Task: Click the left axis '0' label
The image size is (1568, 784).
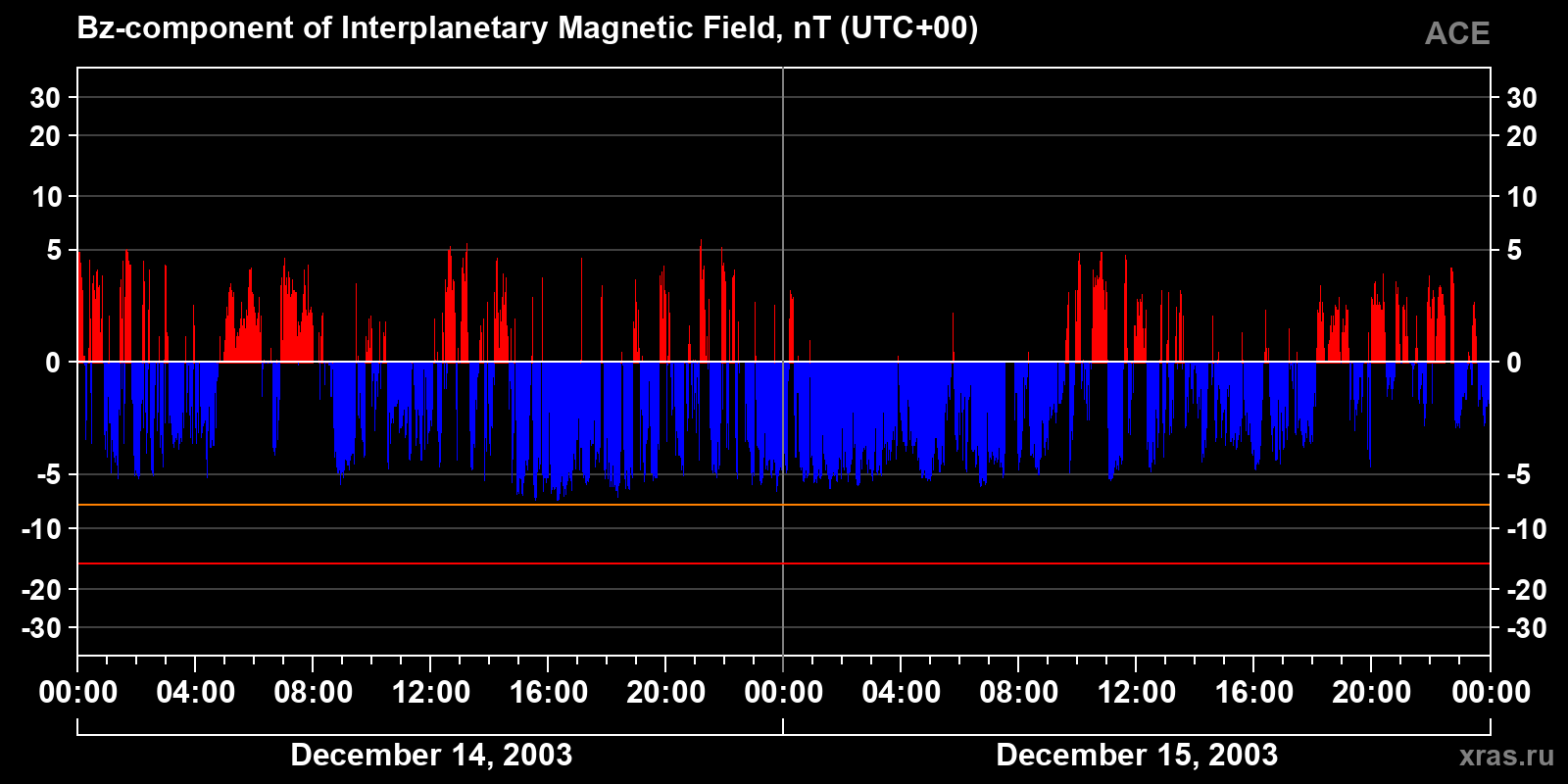Action: click(x=54, y=363)
